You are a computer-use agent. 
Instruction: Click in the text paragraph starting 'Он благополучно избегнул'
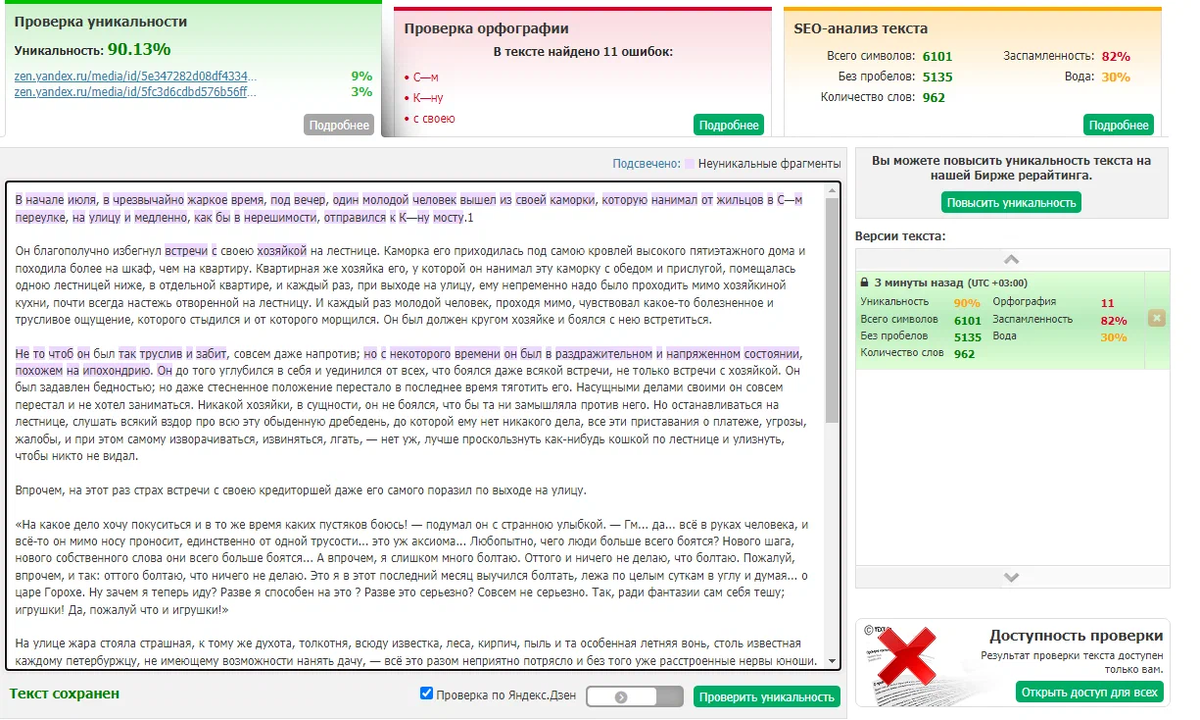(x=411, y=285)
